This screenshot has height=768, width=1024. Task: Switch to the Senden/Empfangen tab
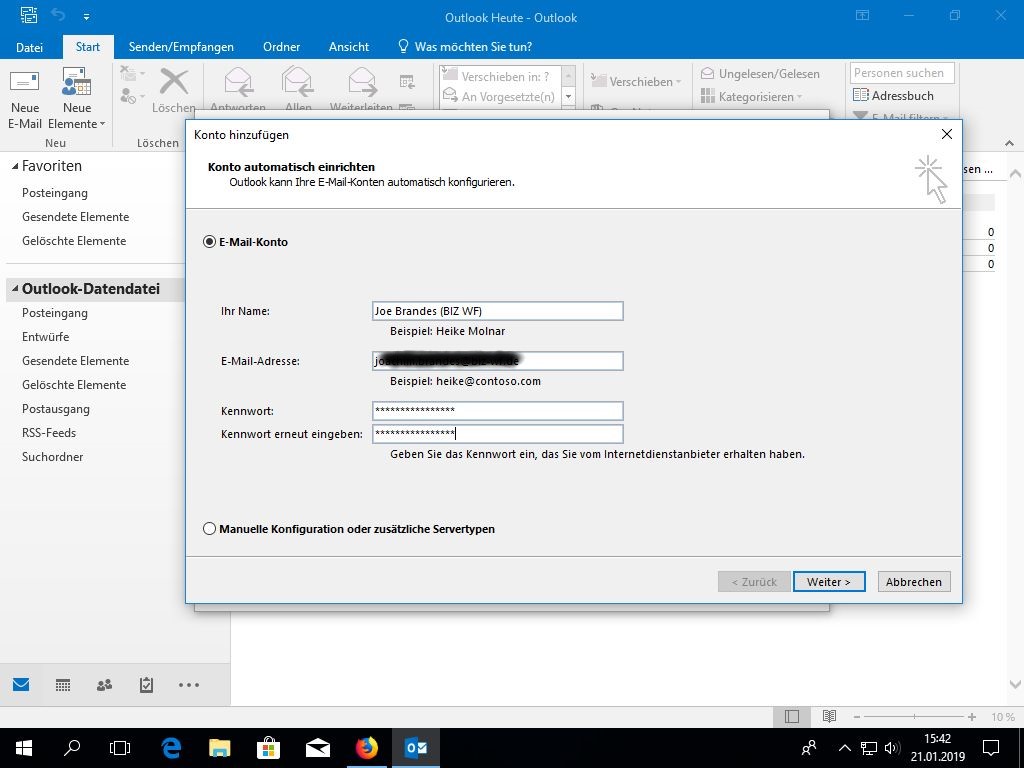pyautogui.click(x=181, y=47)
